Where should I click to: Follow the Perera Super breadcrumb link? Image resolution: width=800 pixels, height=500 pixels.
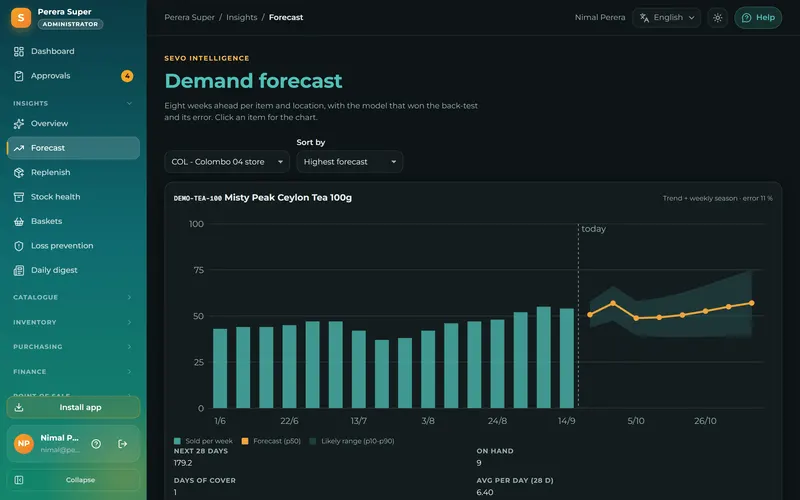tap(189, 17)
